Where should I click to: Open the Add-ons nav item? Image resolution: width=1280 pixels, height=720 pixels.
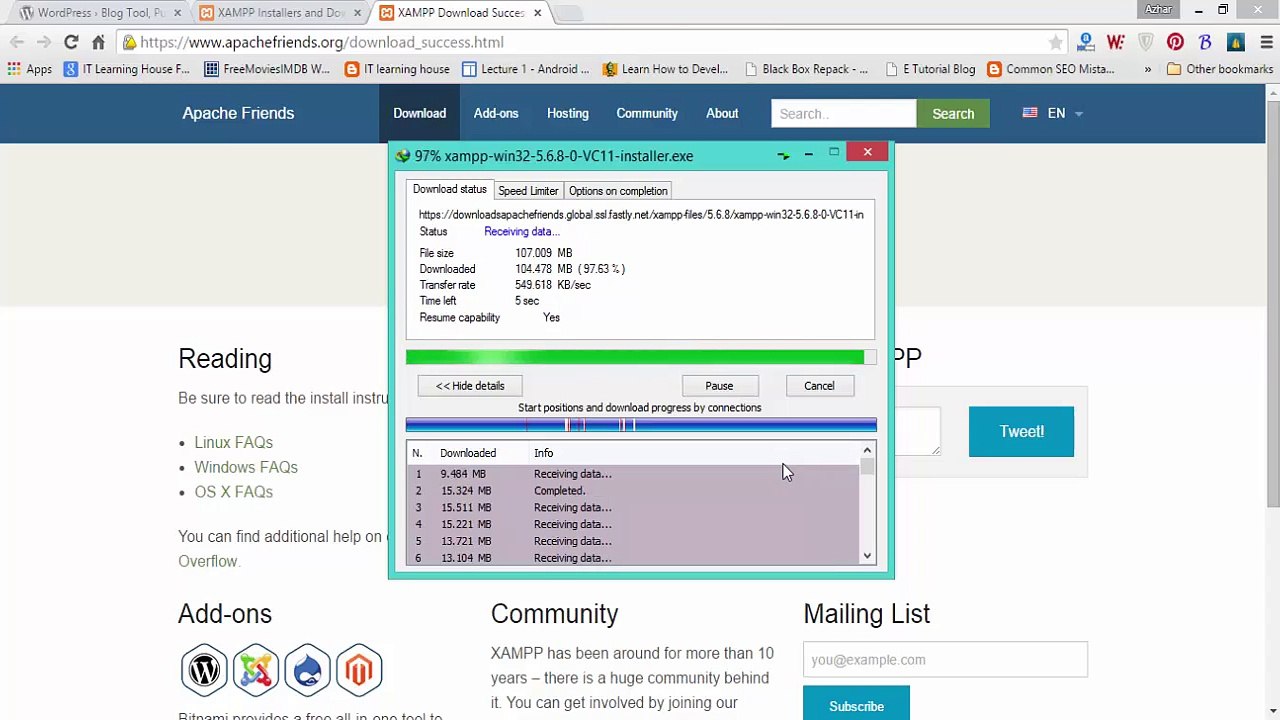pos(496,113)
